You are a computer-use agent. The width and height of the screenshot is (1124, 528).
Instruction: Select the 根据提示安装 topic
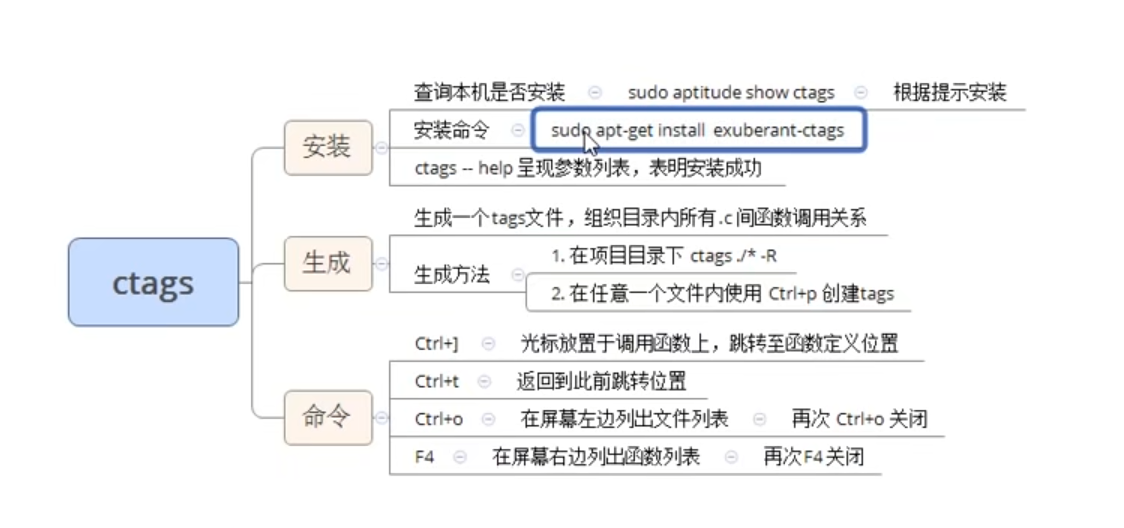tap(950, 92)
